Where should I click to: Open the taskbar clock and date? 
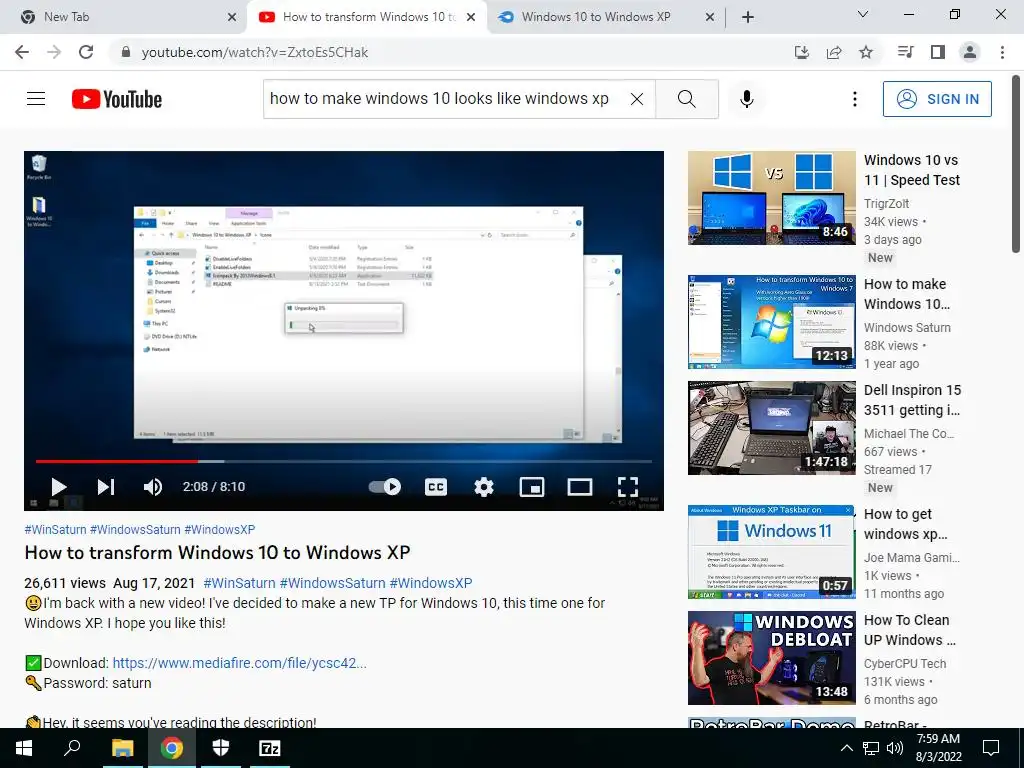[938, 748]
